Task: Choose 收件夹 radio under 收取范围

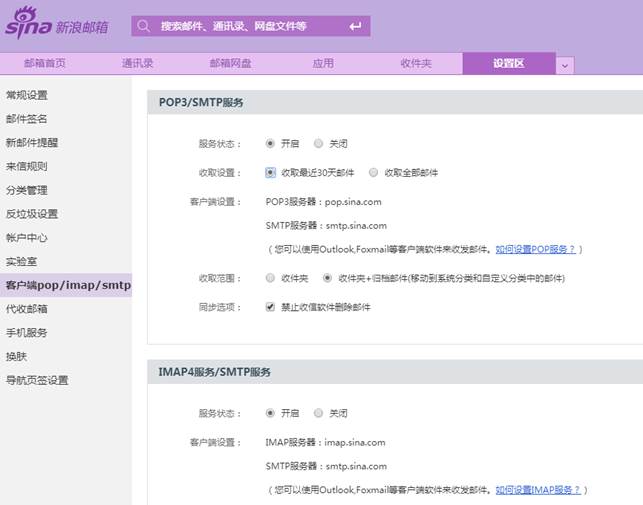Action: pyautogui.click(x=271, y=278)
